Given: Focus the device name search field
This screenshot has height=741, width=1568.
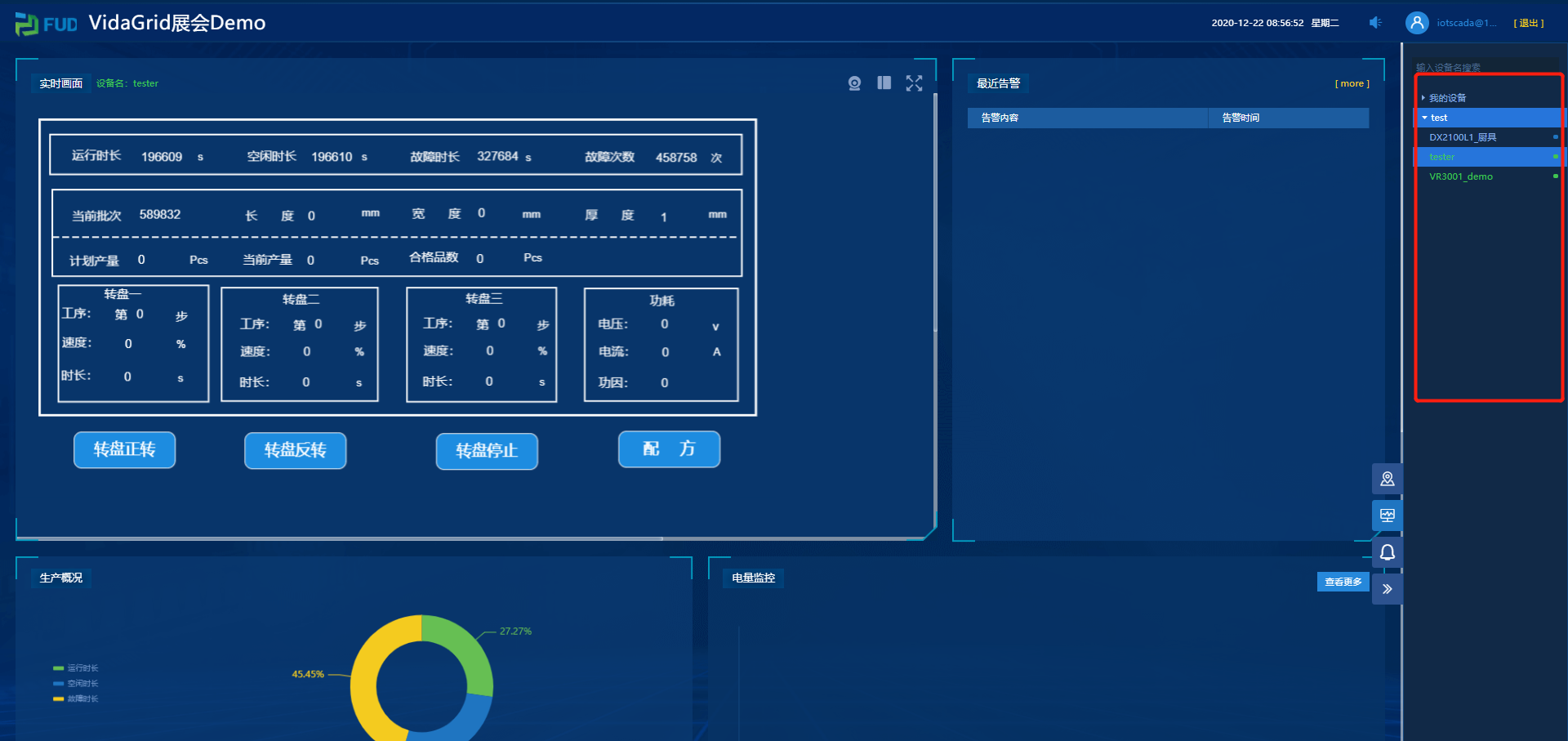Looking at the screenshot, I should point(1486,67).
